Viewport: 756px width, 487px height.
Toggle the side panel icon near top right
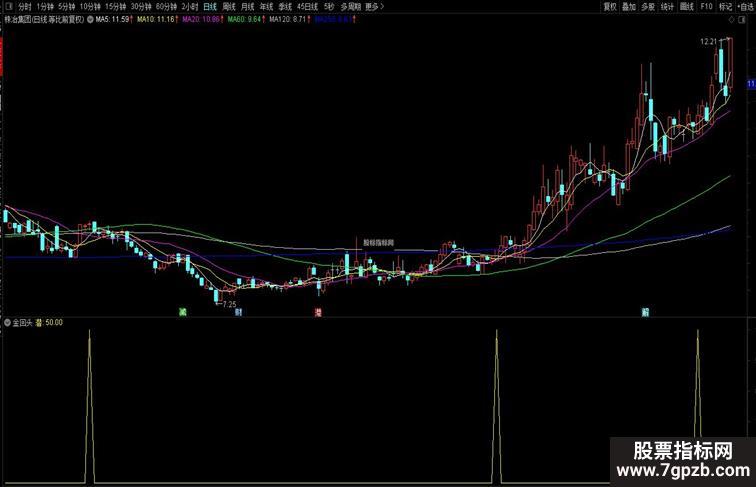(x=743, y=20)
